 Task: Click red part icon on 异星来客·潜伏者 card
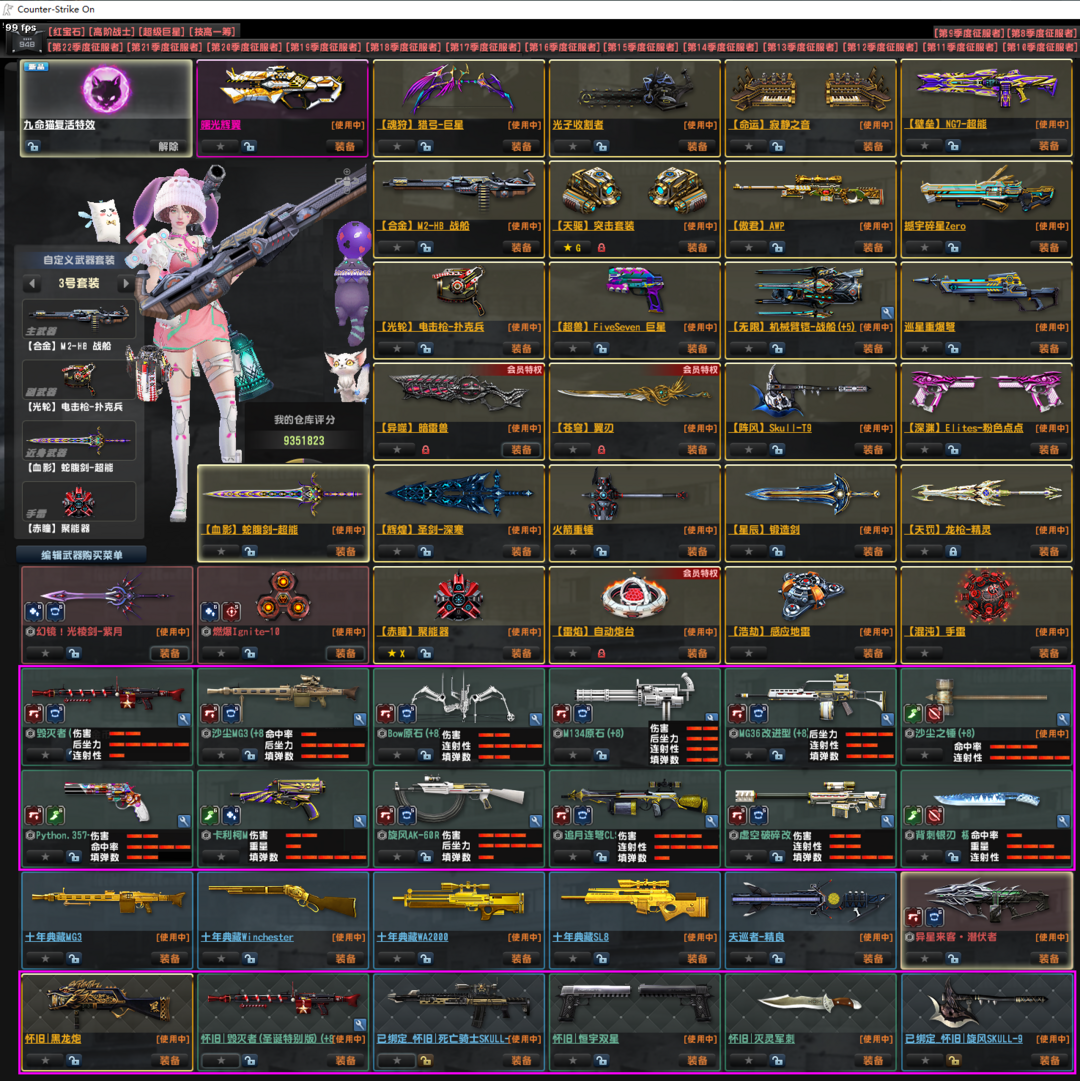(914, 918)
